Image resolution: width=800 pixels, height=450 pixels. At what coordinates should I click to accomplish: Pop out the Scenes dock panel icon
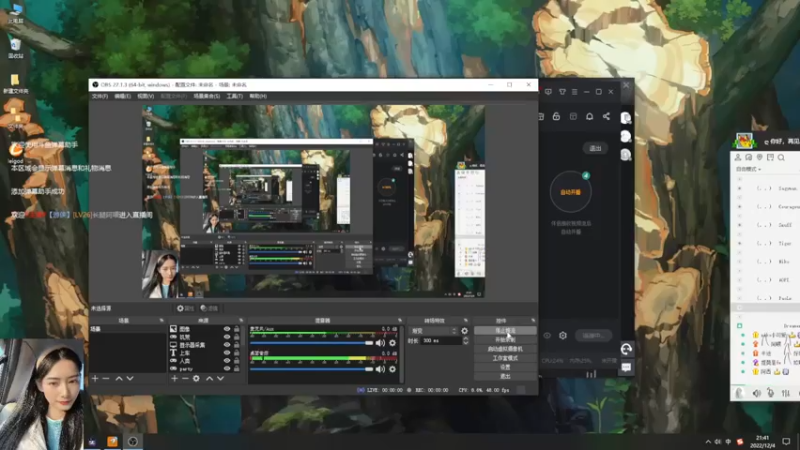161,320
